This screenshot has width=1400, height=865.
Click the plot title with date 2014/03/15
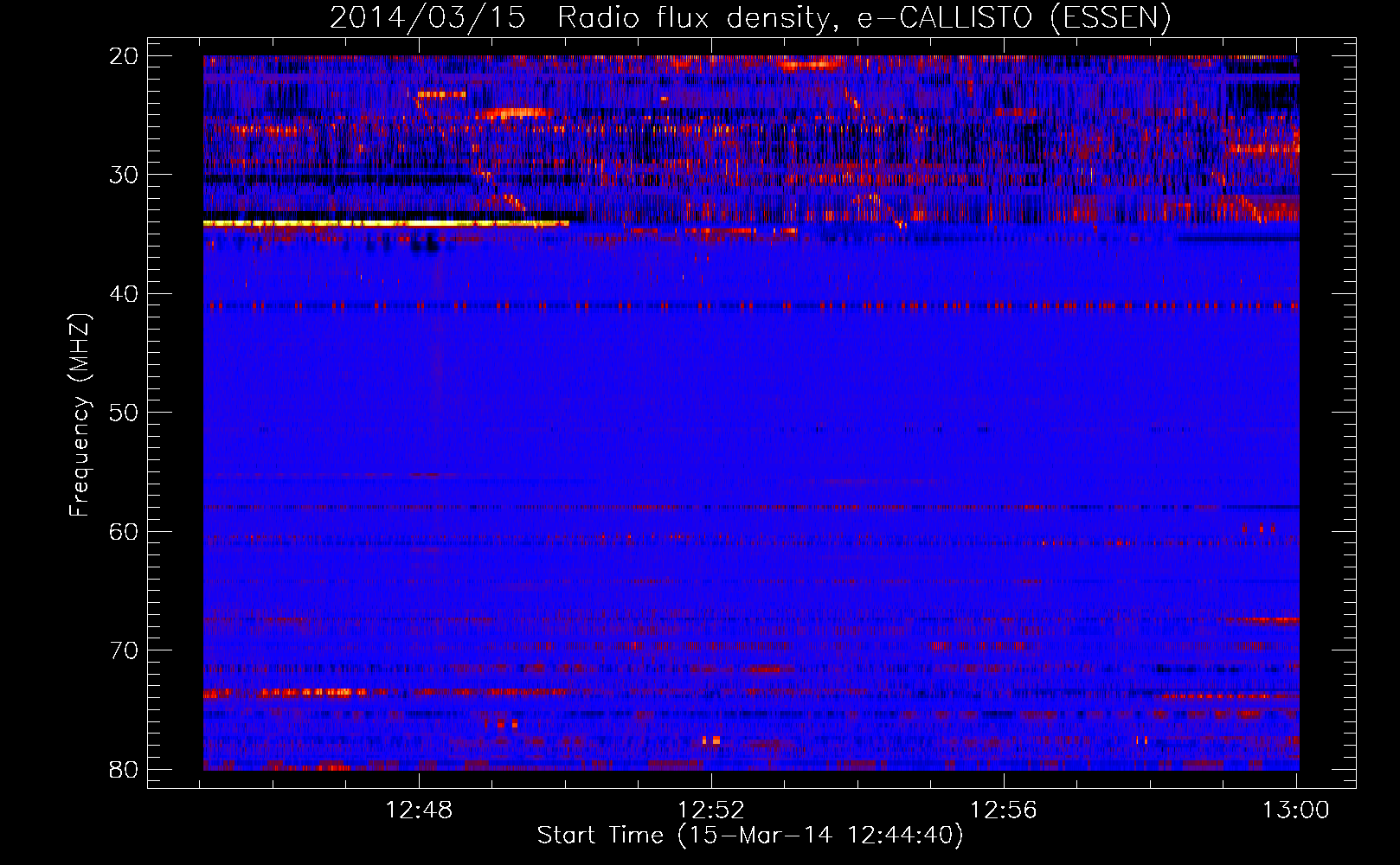750,18
